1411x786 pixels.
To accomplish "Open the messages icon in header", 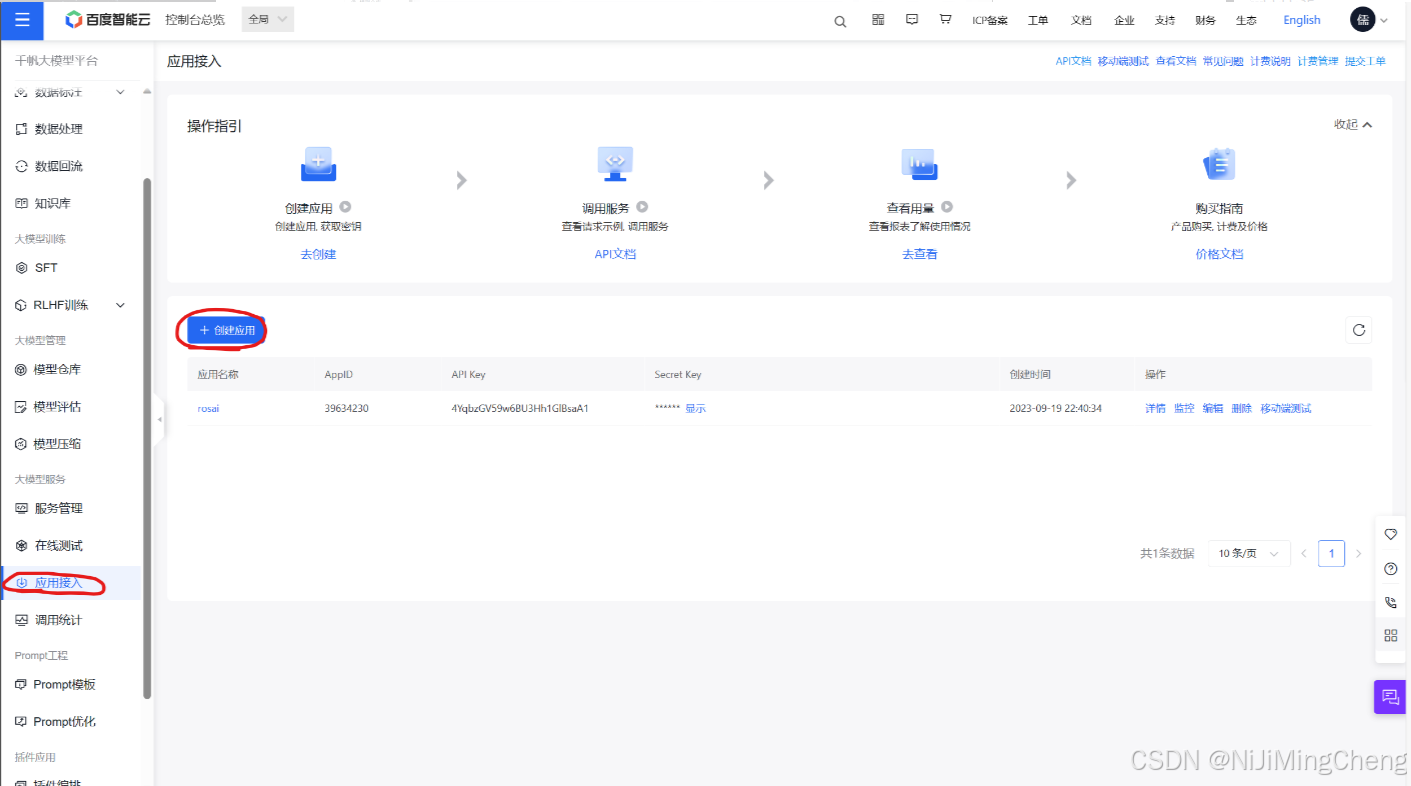I will [x=912, y=20].
